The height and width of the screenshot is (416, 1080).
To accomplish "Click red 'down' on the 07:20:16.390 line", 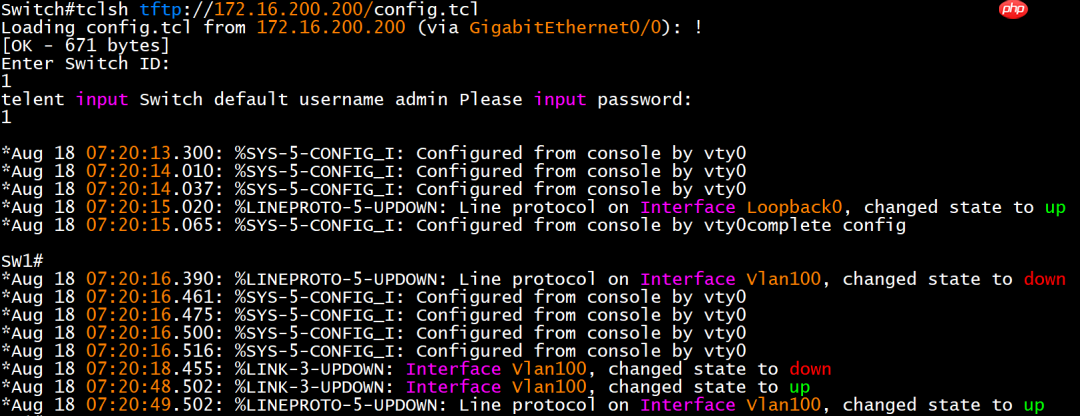I will pyautogui.click(x=1045, y=279).
